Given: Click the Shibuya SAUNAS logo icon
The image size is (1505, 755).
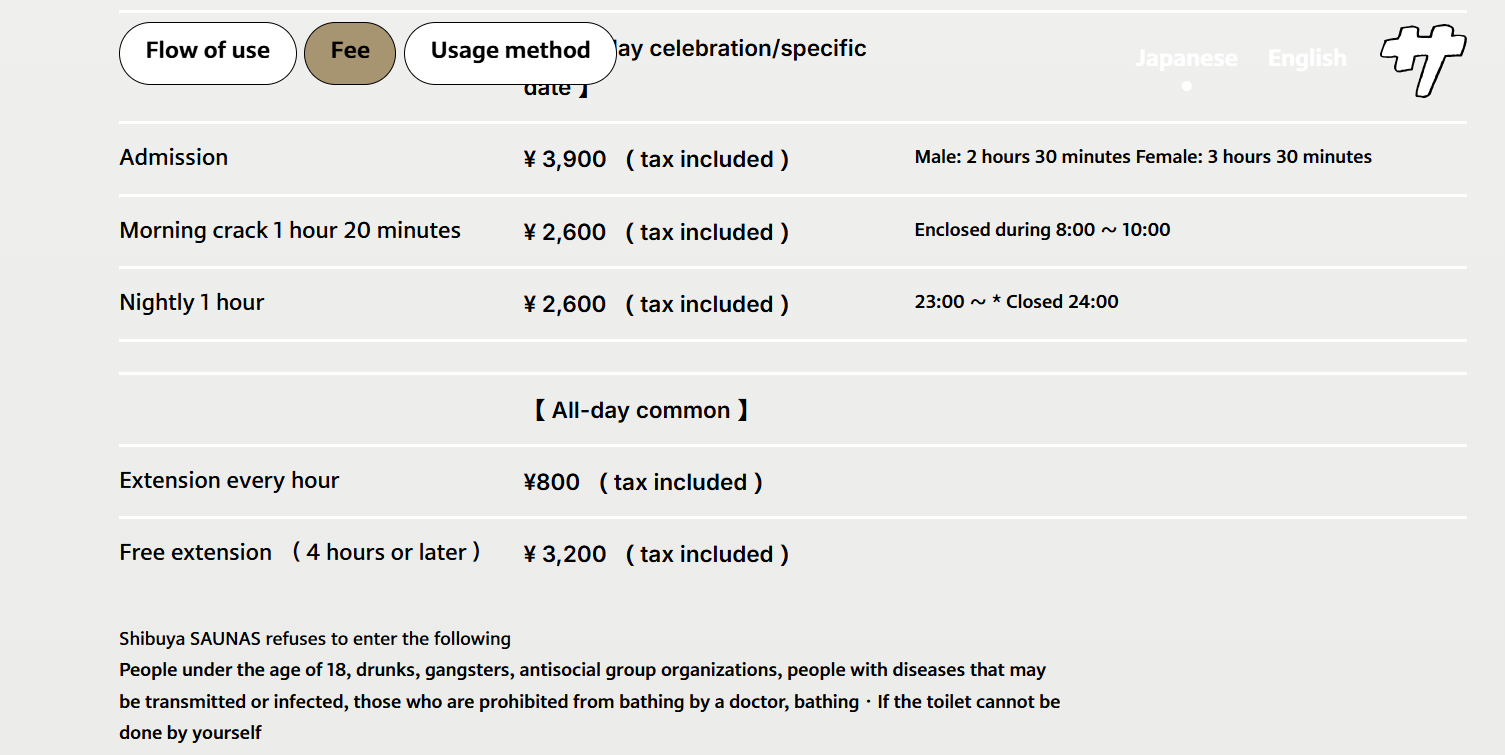Looking at the screenshot, I should 1422,58.
